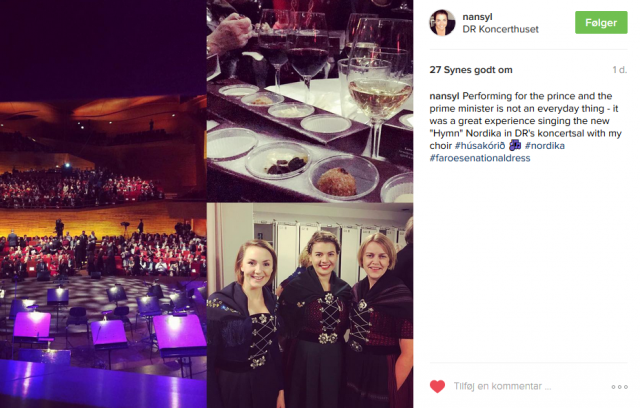Open the three-dots more options menu
This screenshot has height=408, width=640.
coord(619,387)
